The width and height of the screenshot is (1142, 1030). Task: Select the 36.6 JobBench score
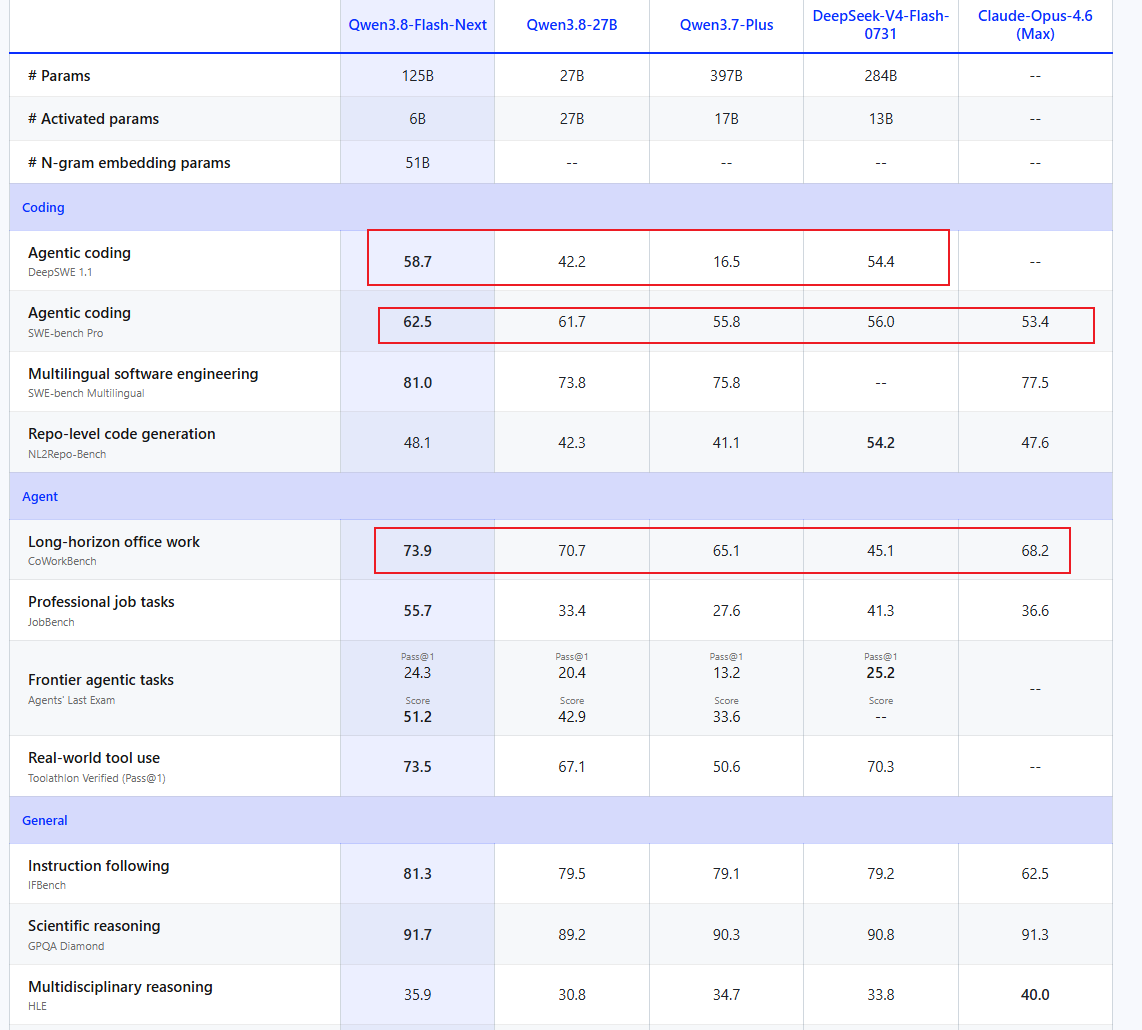1035,610
